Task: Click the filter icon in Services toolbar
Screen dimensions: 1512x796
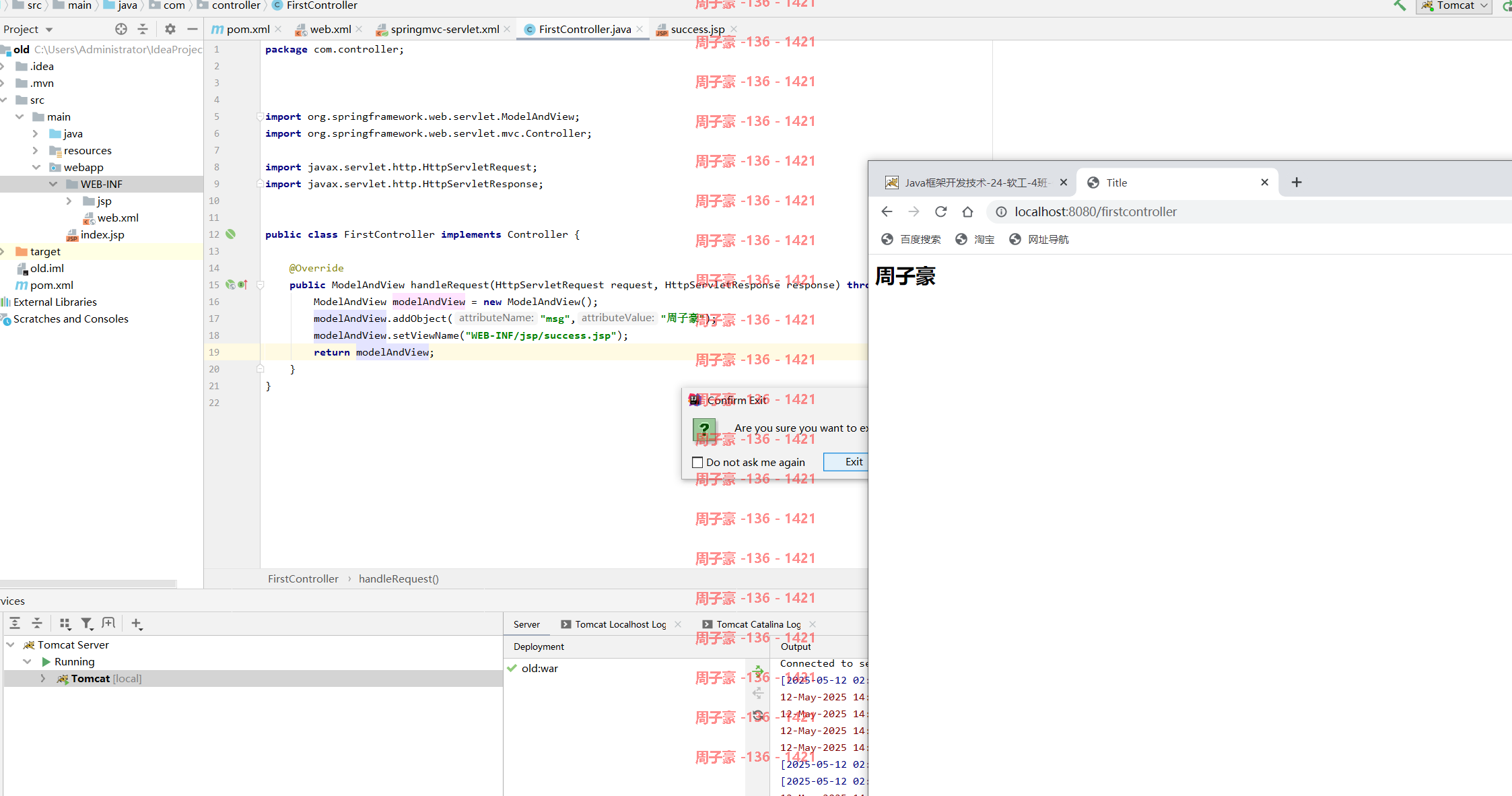Action: tap(87, 624)
